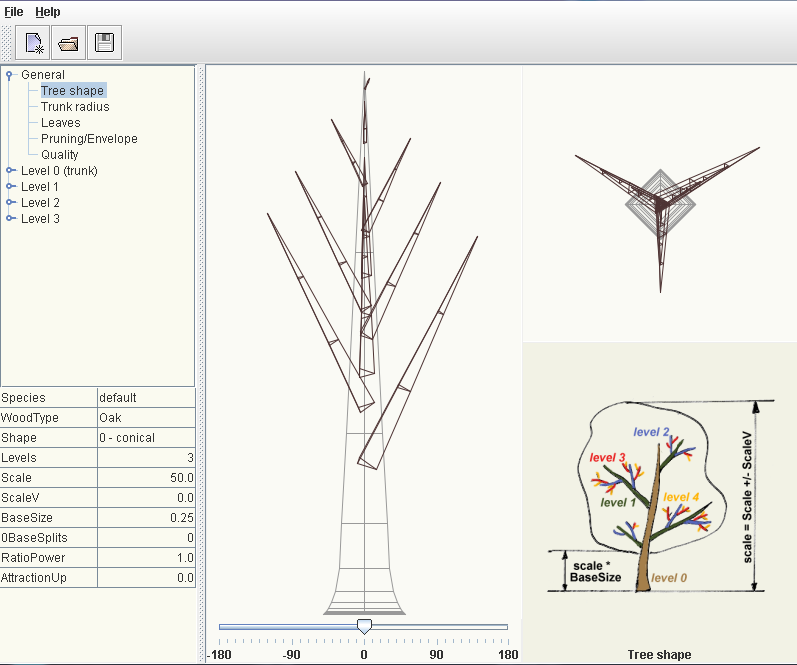The image size is (797, 665).
Task: Open the File menu
Action: tap(14, 12)
